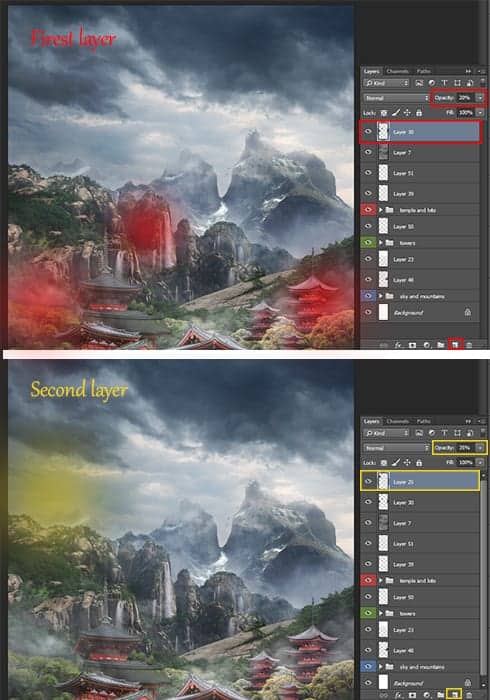The height and width of the screenshot is (700, 490).
Task: Select the yellow-outlined Layer 25 row
Action: 420,481
